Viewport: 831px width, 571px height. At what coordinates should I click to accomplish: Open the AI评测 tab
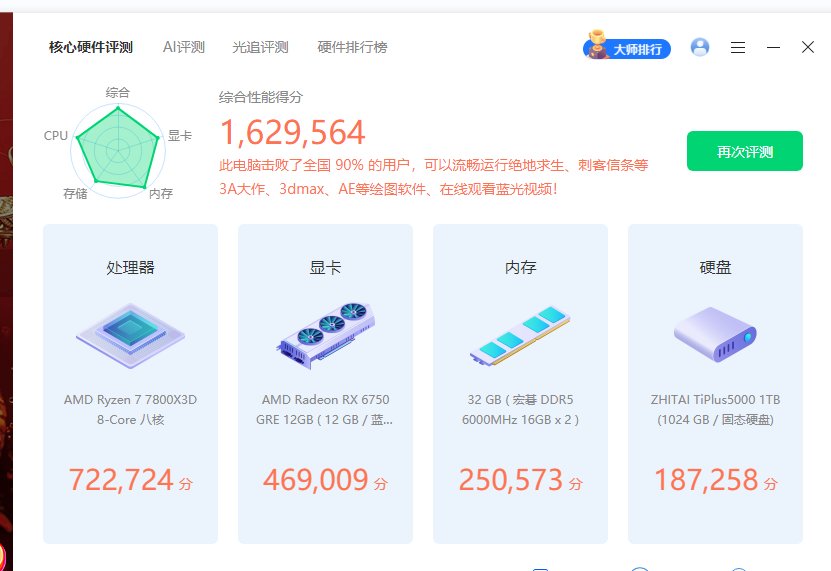click(183, 47)
